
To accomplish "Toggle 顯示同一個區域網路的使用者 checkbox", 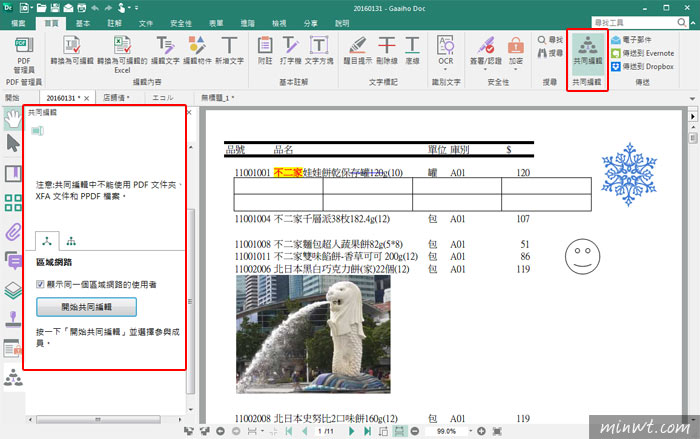I will (x=40, y=284).
